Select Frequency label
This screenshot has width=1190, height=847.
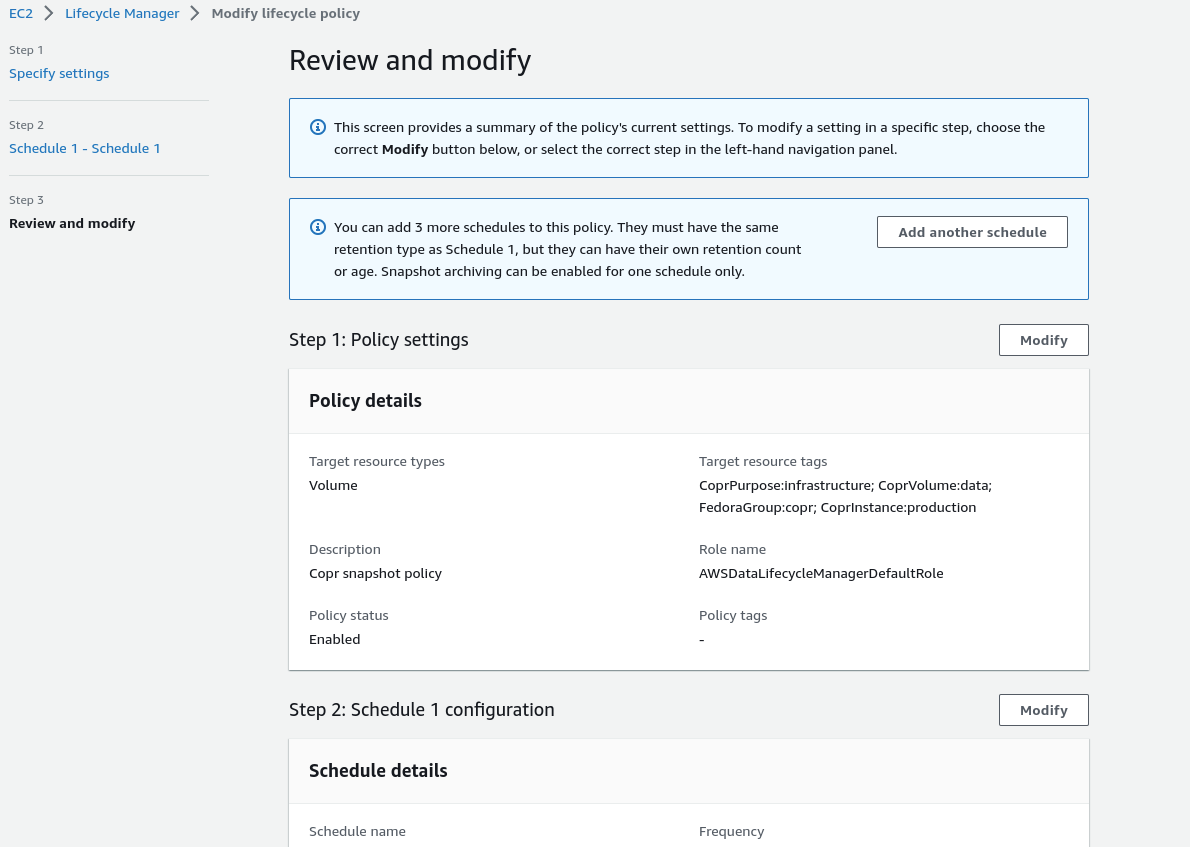pos(732,831)
